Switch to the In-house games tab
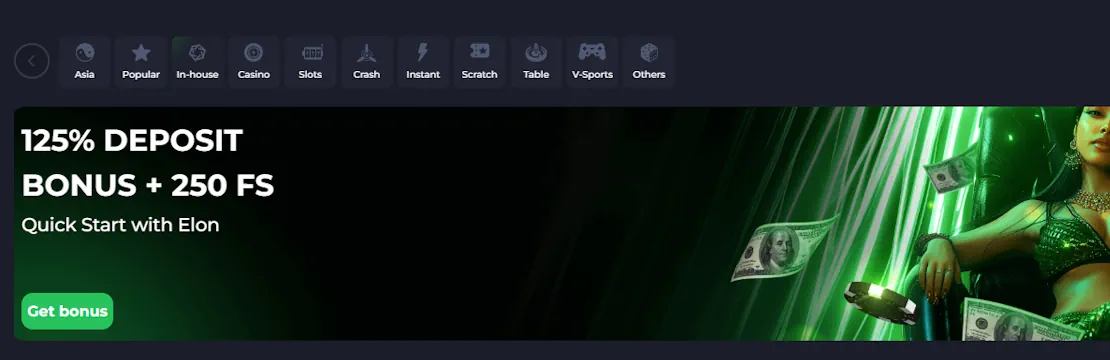Image resolution: width=1110 pixels, height=360 pixels. click(x=198, y=62)
